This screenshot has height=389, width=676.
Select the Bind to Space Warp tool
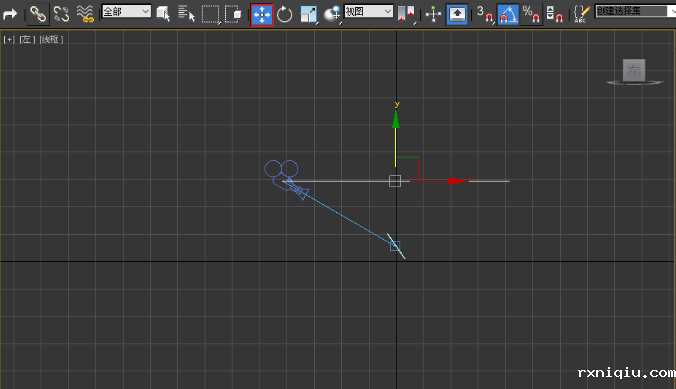tap(85, 14)
